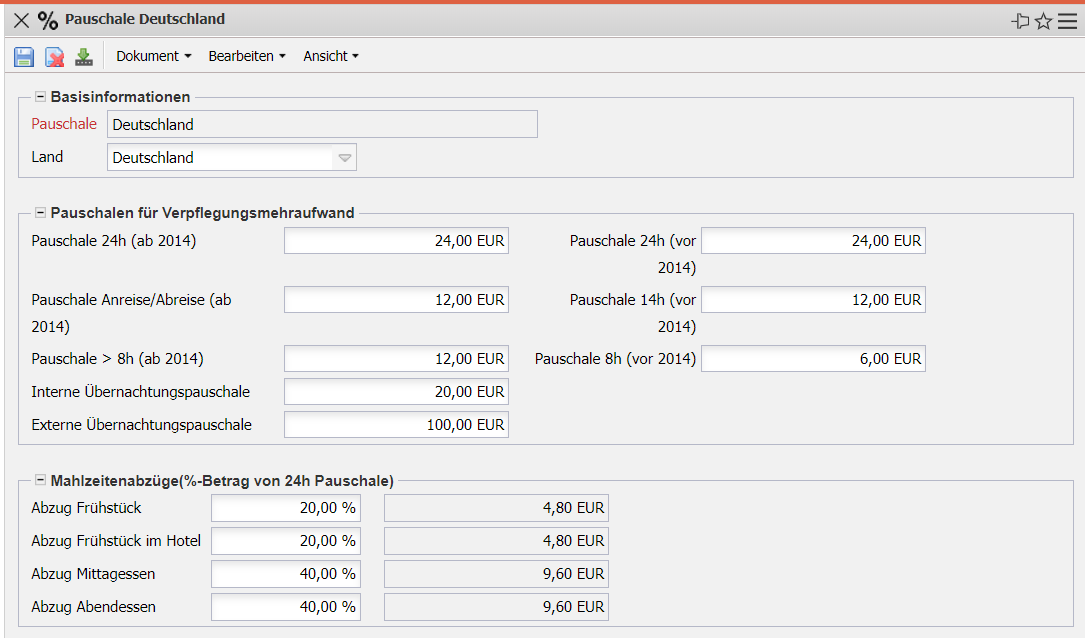
Task: Edit the Externe Übernachtungspauschale amount
Action: 396,425
